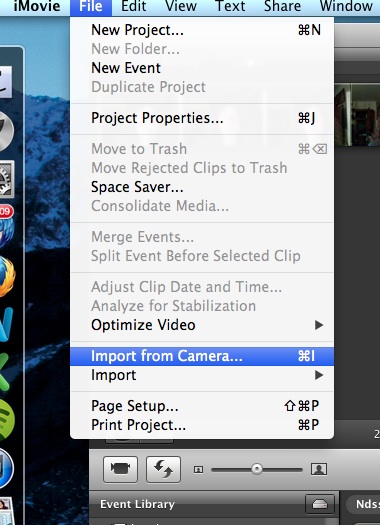Expand the Optimize Video submenu
The image size is (380, 525).
point(202,325)
